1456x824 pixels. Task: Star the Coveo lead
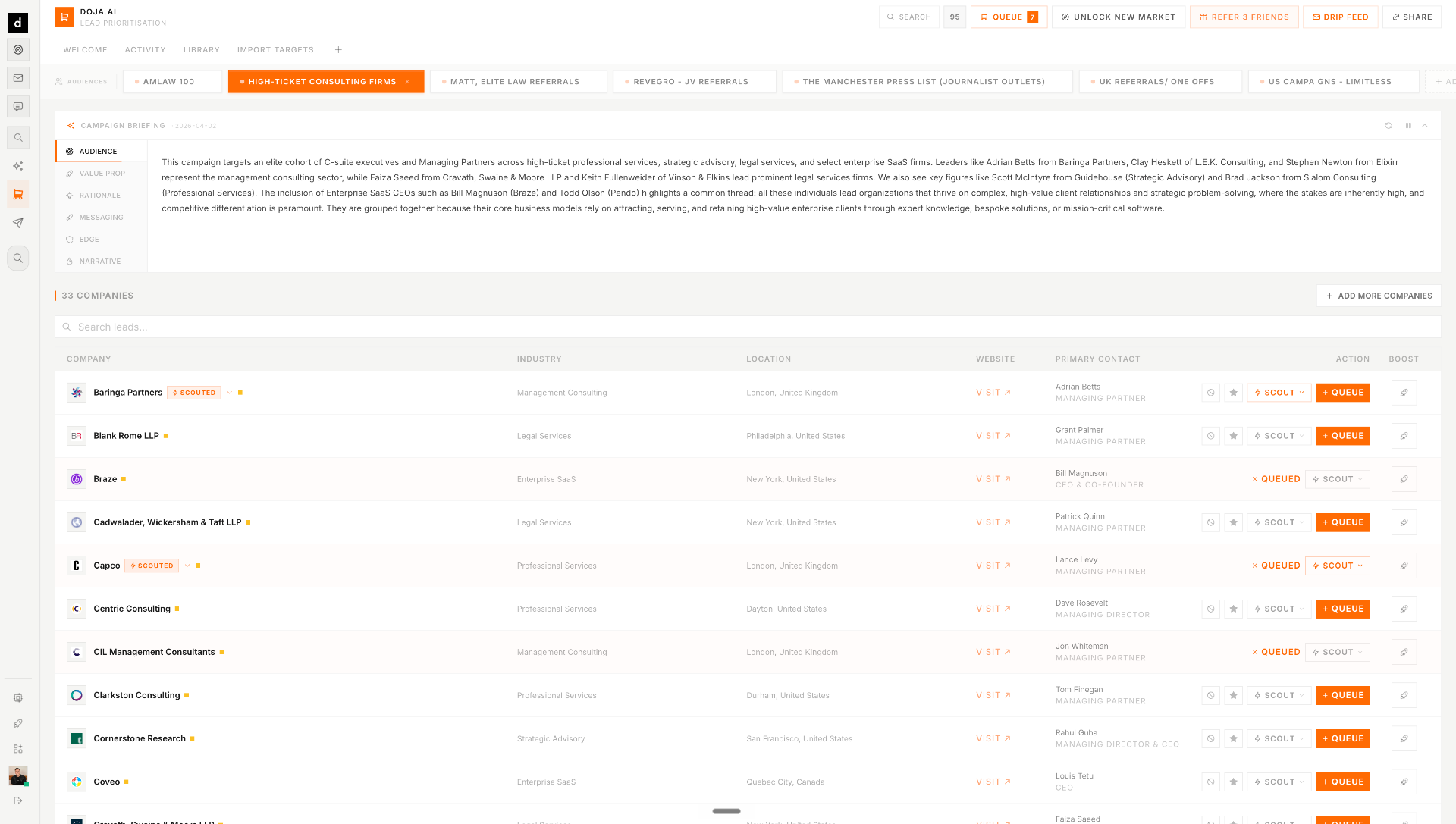tap(1234, 782)
